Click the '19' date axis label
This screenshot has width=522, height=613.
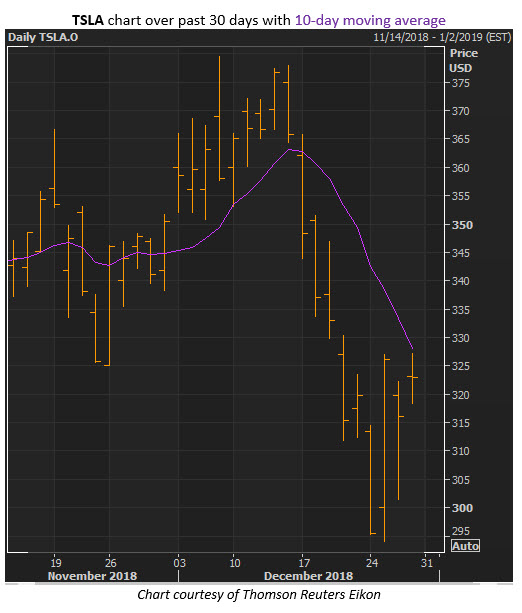56,563
